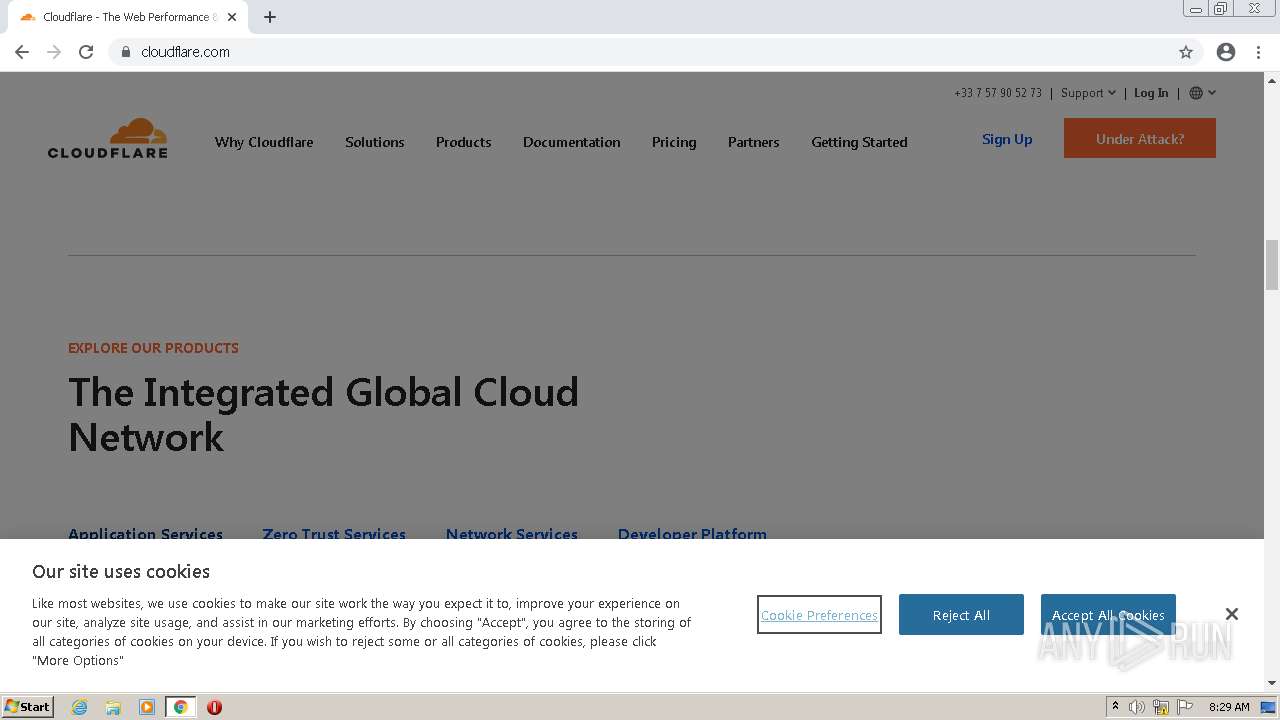Click the Under Attack? button

coord(1140,138)
